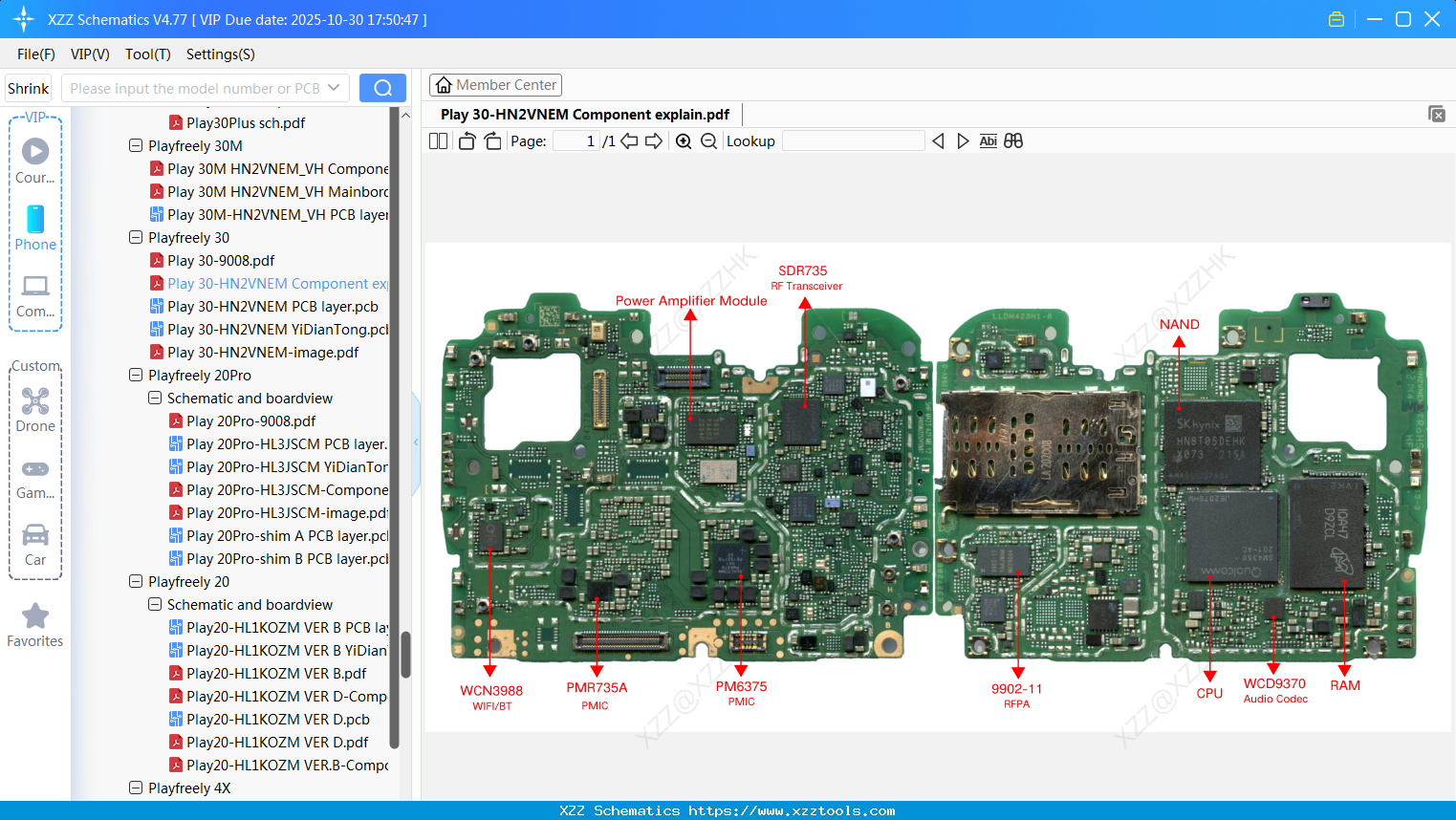Rotate the page counterclockwise

467,141
